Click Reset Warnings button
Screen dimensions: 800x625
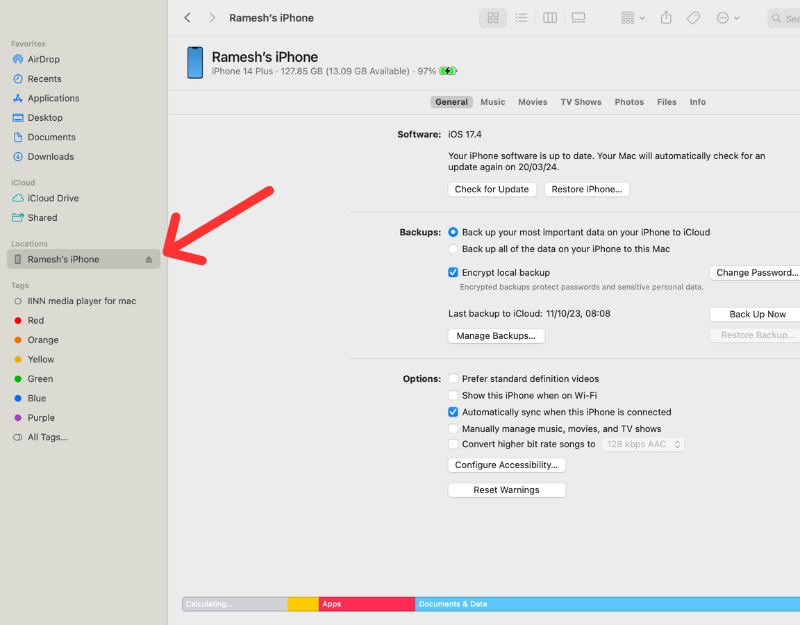506,490
